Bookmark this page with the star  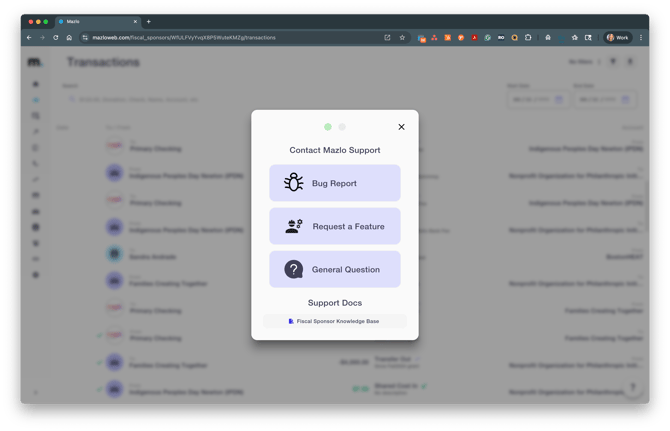click(x=402, y=38)
